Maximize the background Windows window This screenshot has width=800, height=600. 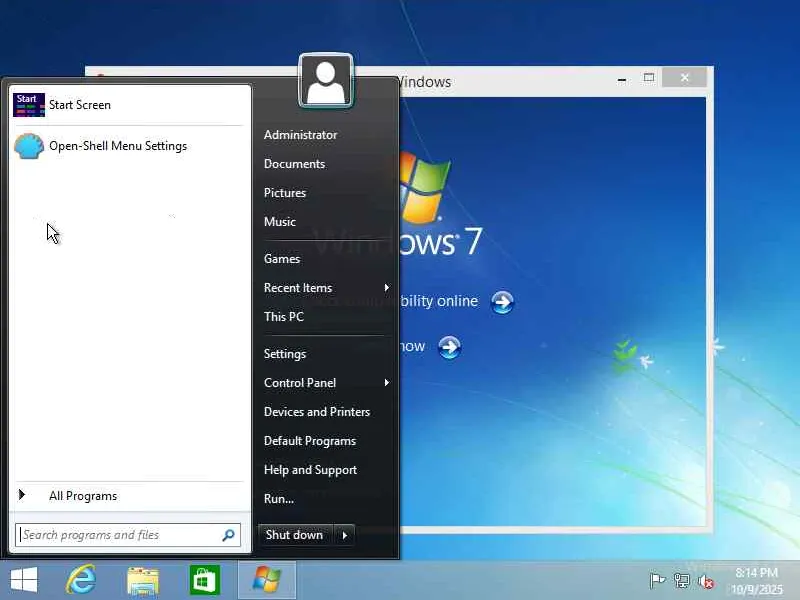(x=649, y=78)
